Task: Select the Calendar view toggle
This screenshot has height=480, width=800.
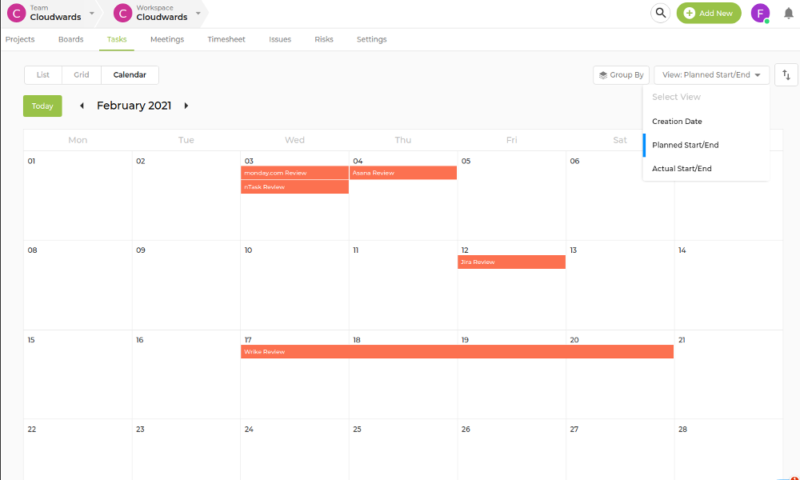Action: click(129, 75)
